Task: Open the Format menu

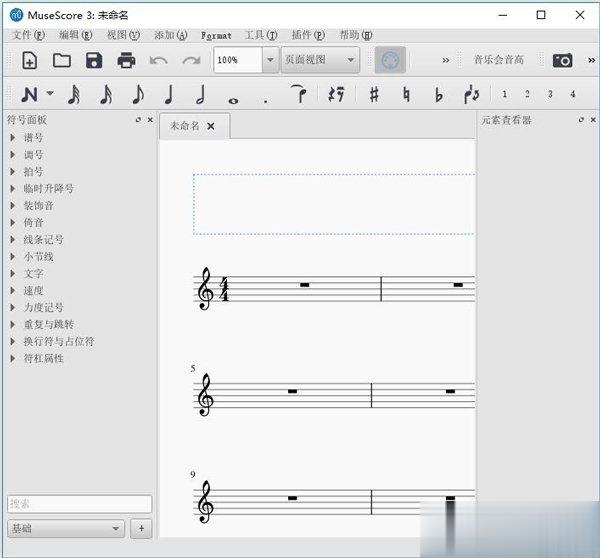Action: point(216,36)
